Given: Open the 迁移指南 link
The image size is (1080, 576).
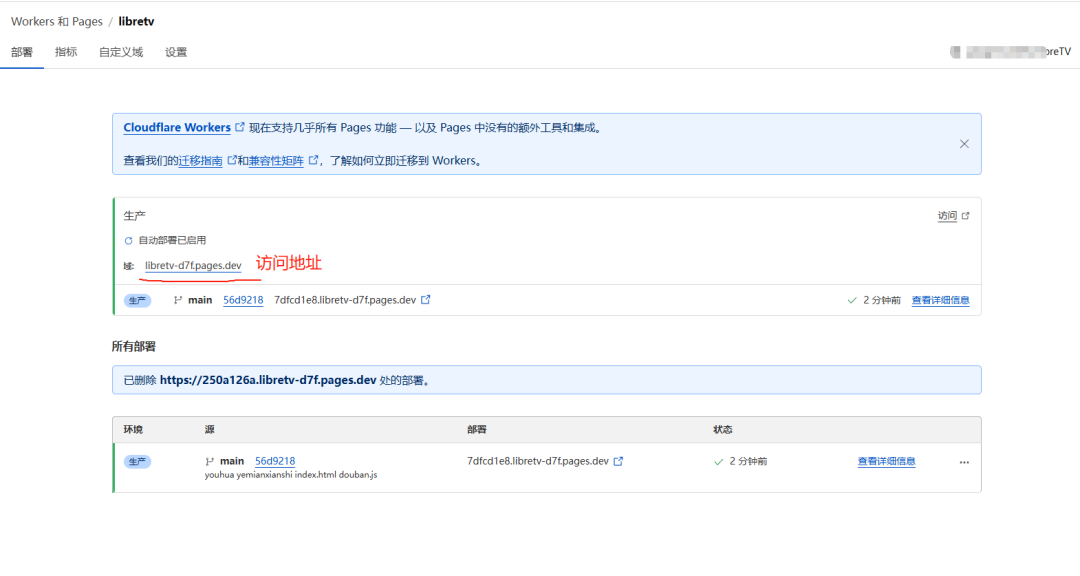Looking at the screenshot, I should point(200,160).
